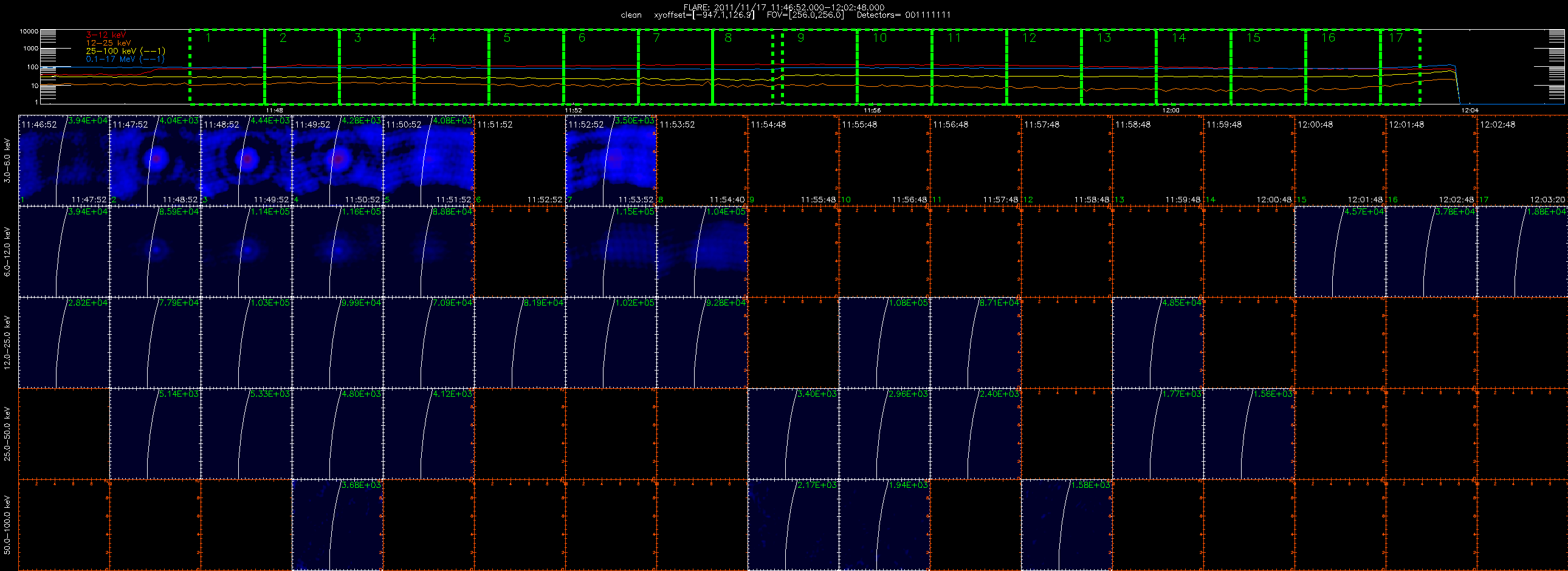Click the 12:03:20 end time label

(x=1547, y=199)
